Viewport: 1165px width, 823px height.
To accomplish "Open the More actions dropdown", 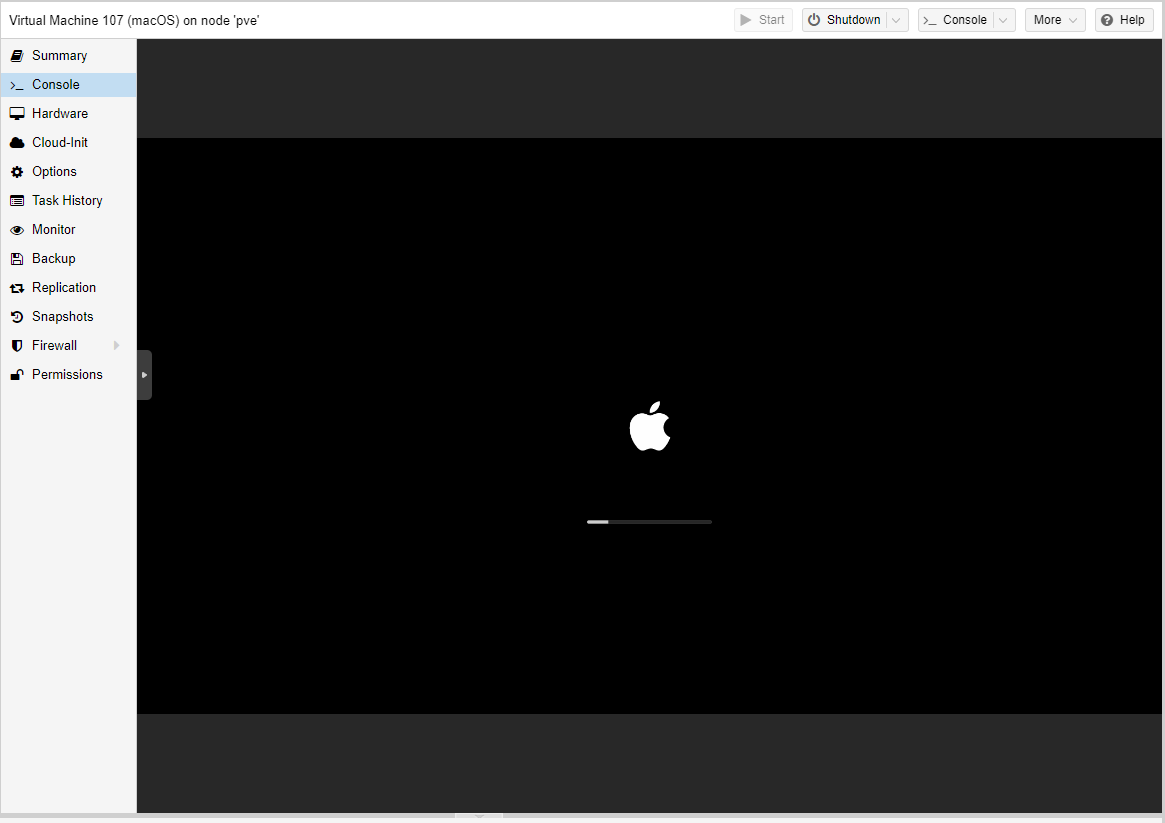I will (x=1054, y=20).
